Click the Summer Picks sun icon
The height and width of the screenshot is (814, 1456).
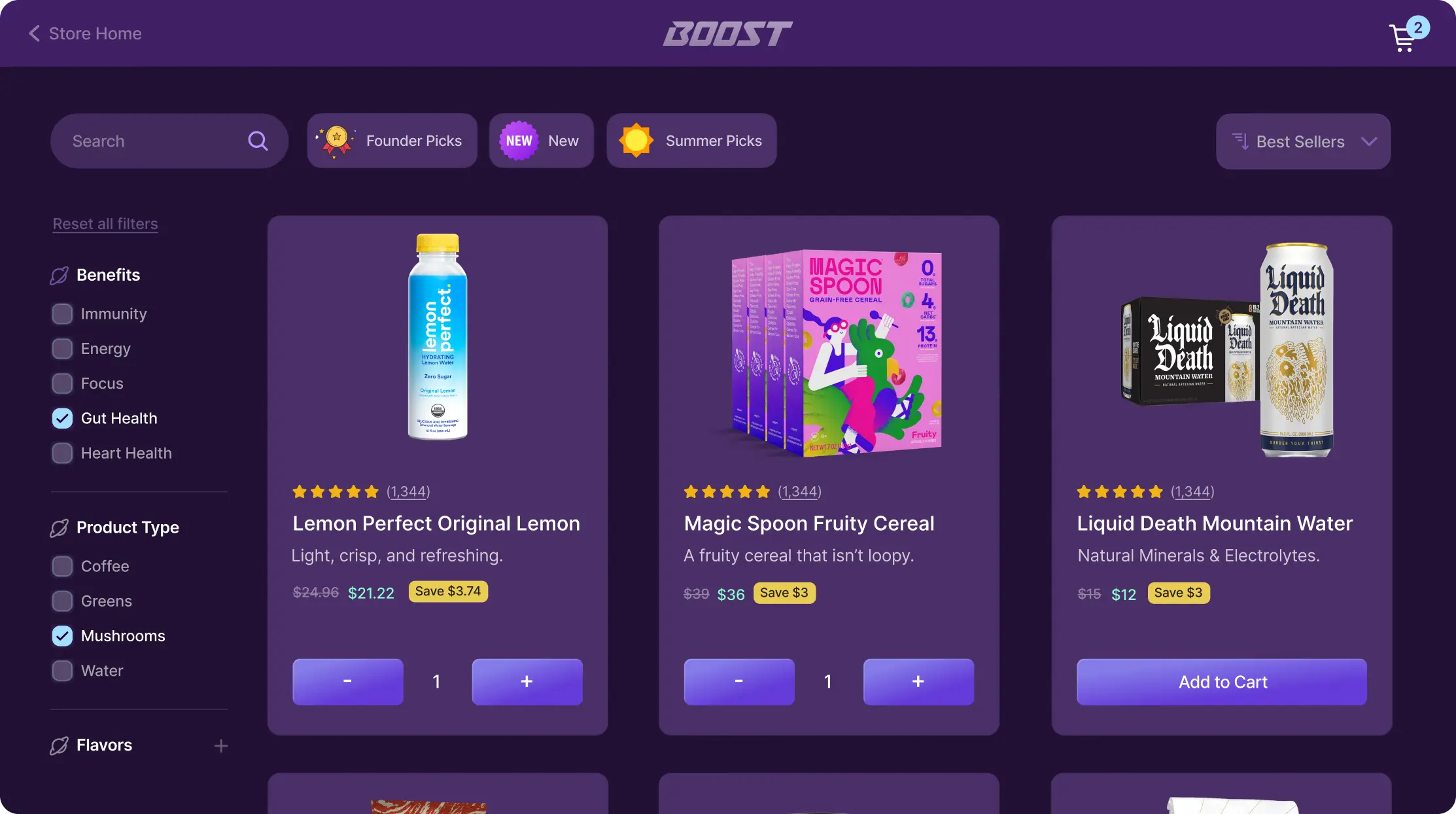(x=636, y=141)
